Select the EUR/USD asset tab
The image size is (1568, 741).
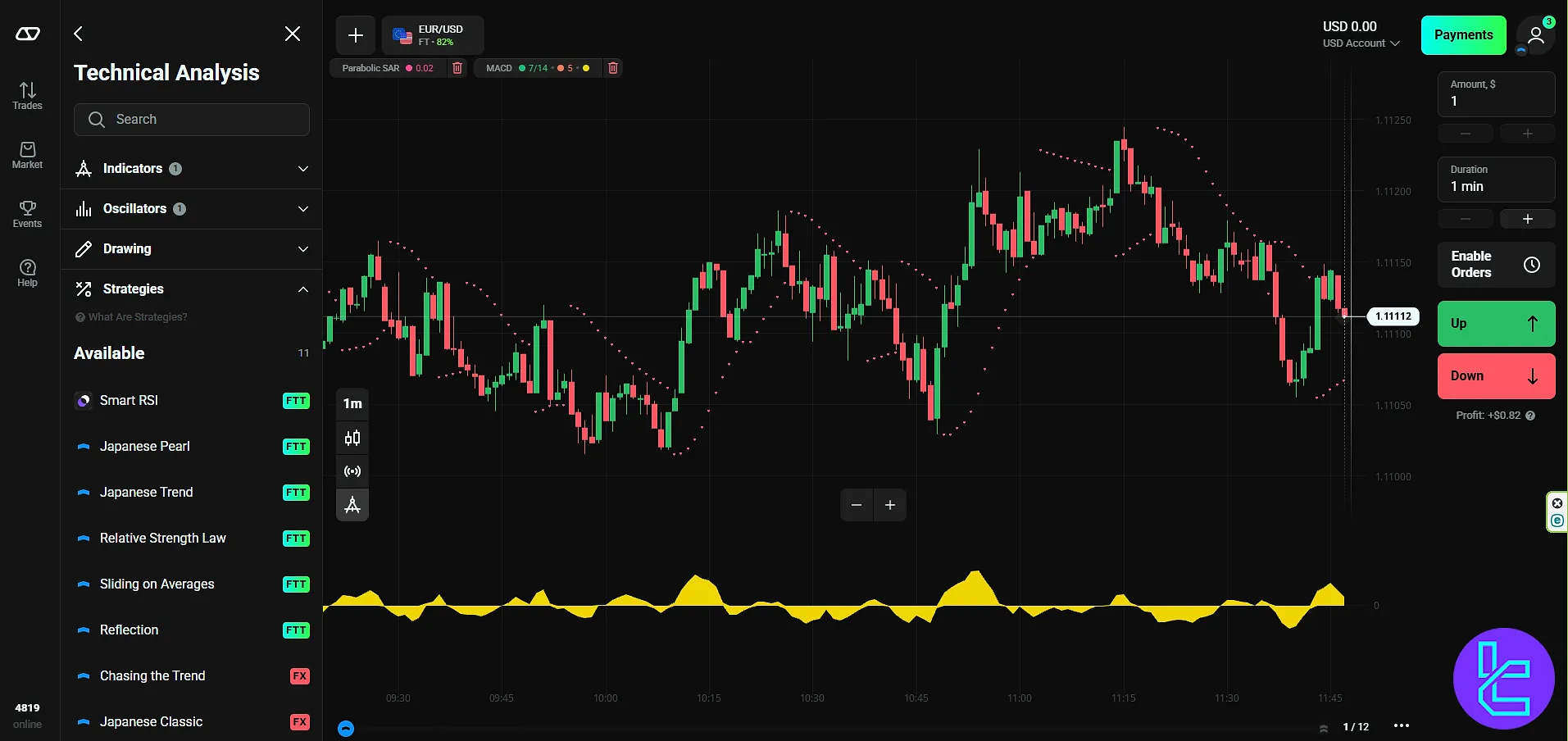click(433, 35)
